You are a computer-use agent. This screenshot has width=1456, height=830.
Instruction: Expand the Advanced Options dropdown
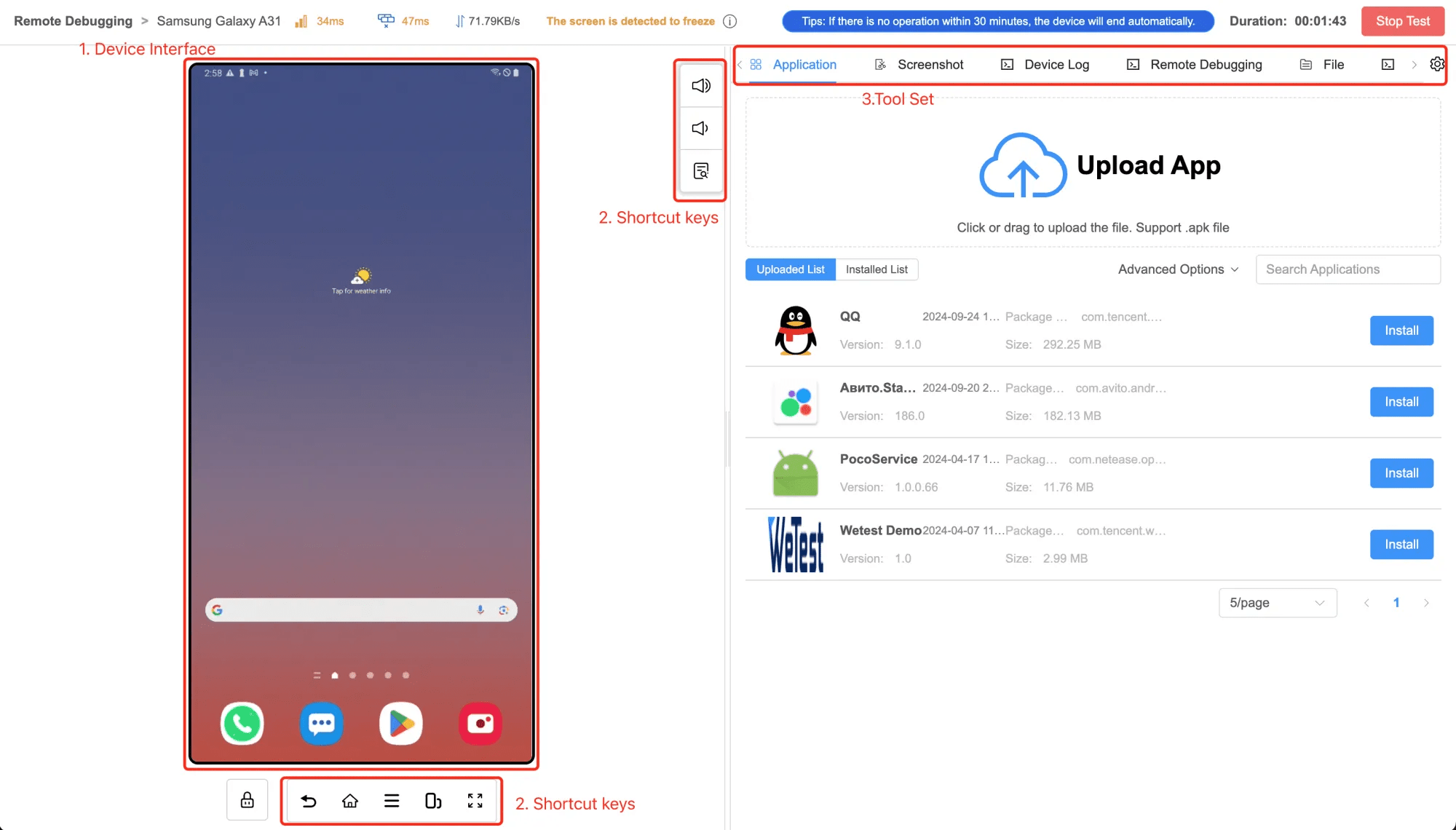click(x=1178, y=269)
